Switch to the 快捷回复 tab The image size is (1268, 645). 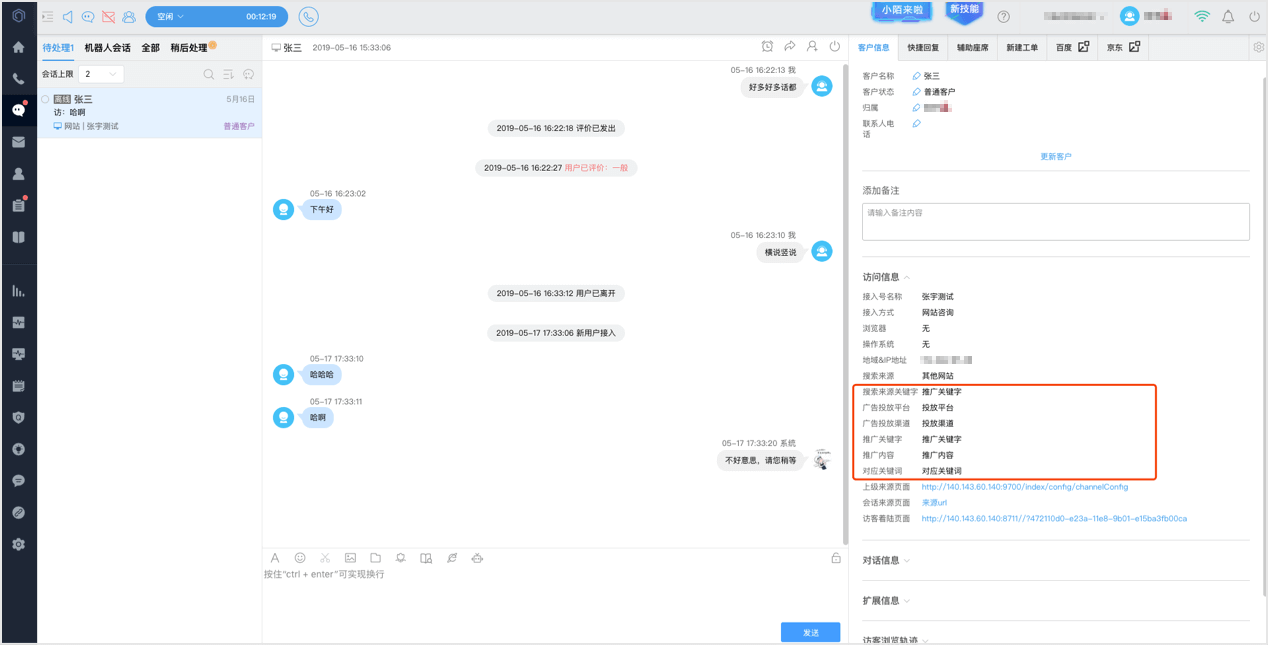tap(923, 48)
